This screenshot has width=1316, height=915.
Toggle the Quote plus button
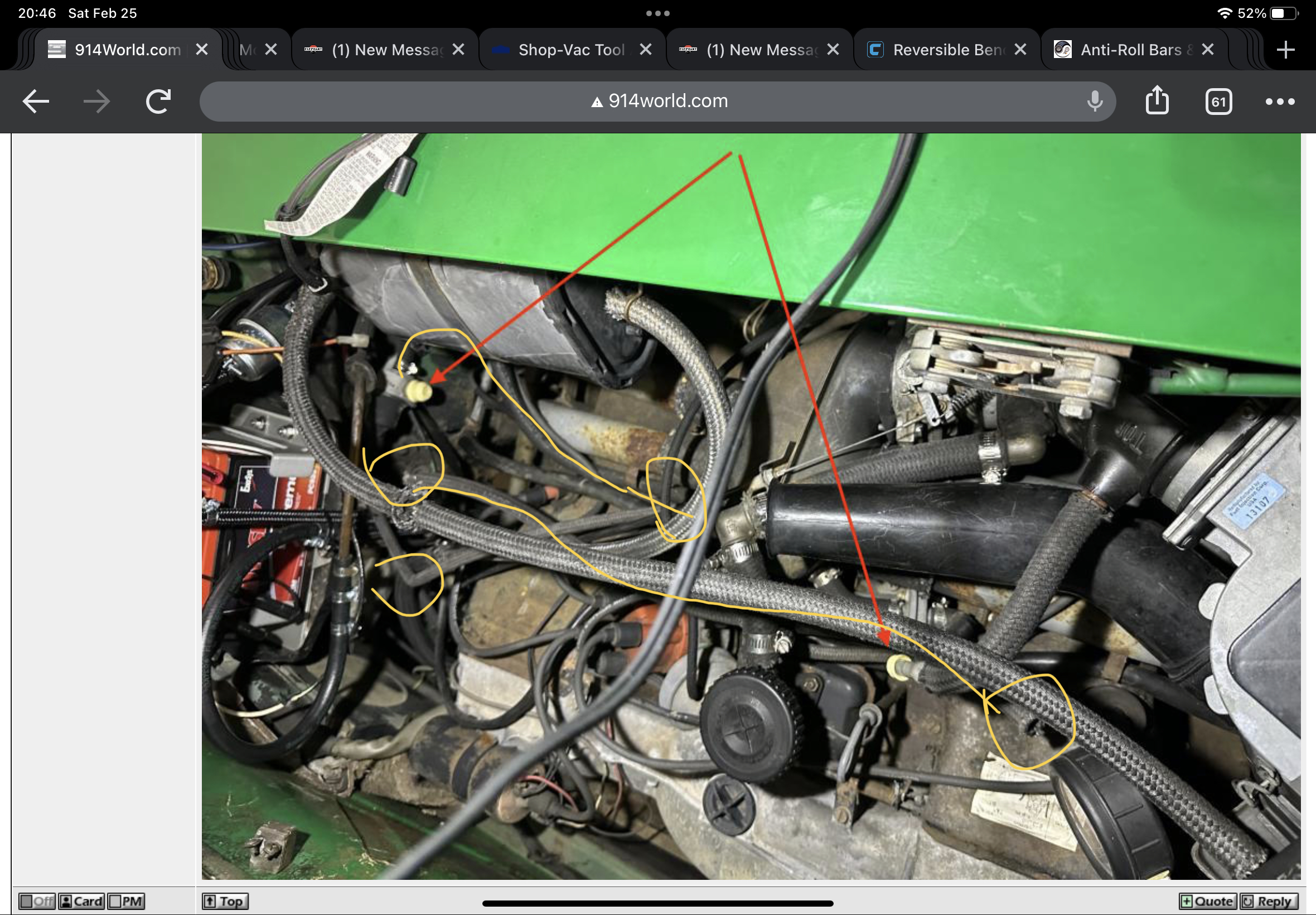click(x=1207, y=901)
